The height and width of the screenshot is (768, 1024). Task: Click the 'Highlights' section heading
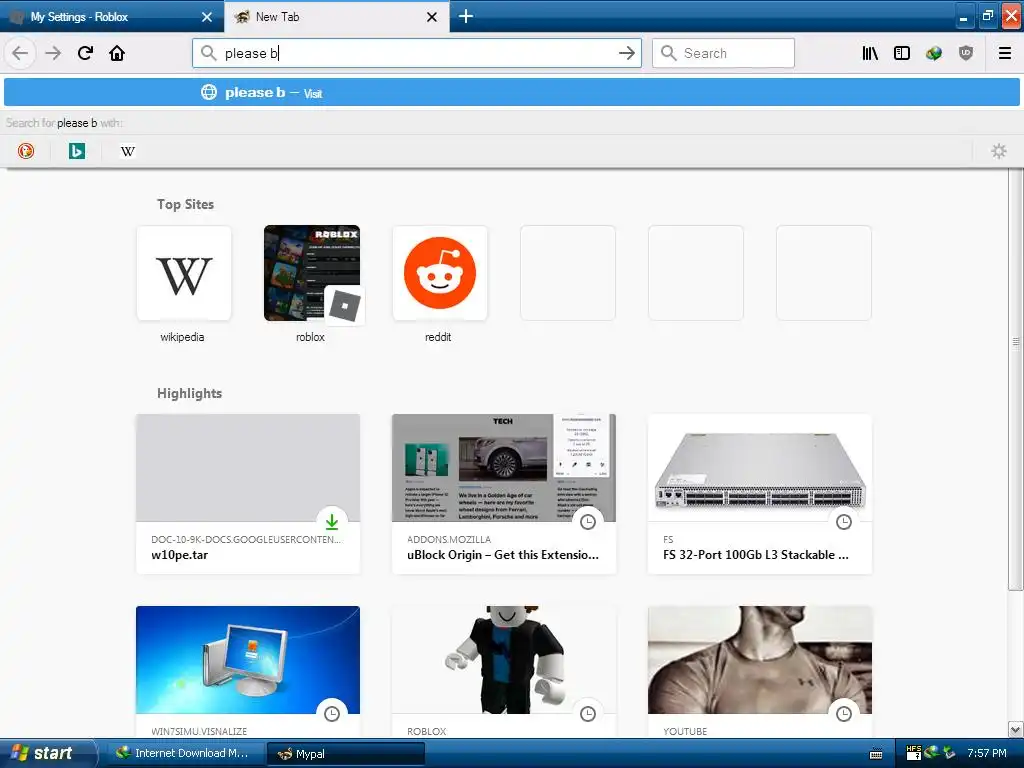(189, 393)
